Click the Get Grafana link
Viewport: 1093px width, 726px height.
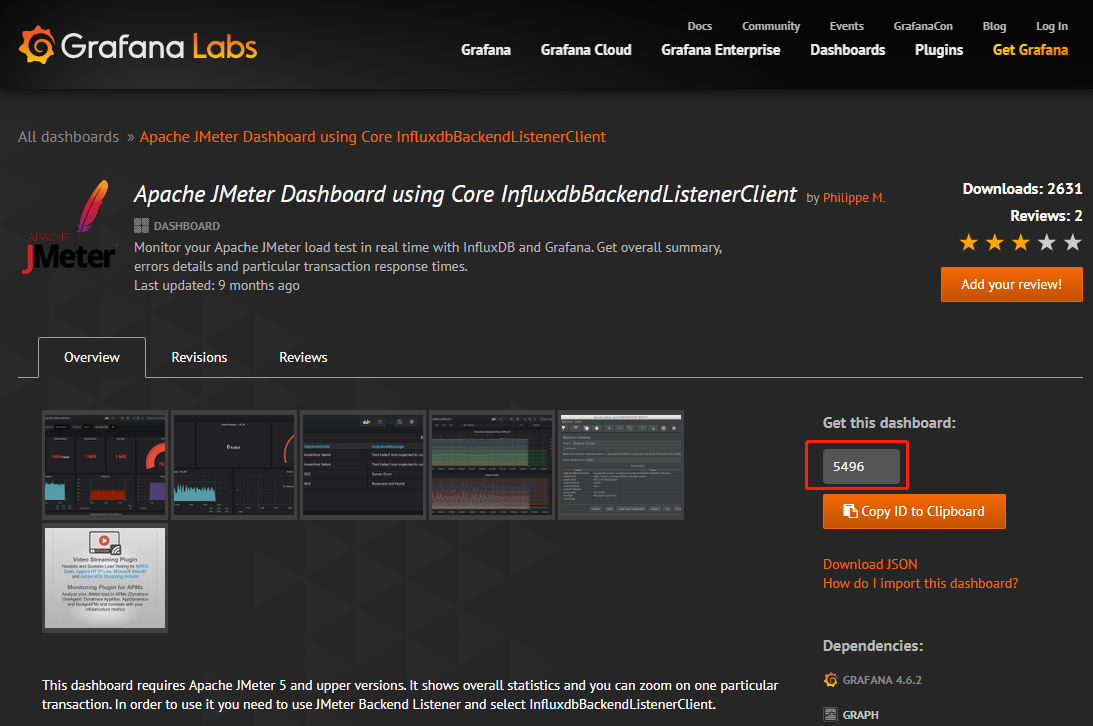point(1030,50)
